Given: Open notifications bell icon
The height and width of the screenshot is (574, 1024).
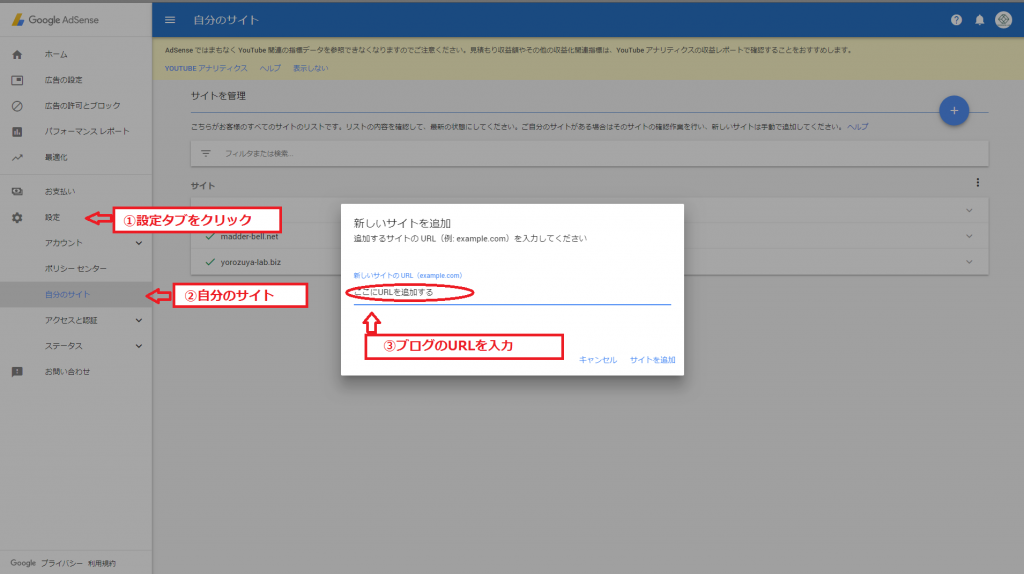Looking at the screenshot, I should pyautogui.click(x=980, y=20).
